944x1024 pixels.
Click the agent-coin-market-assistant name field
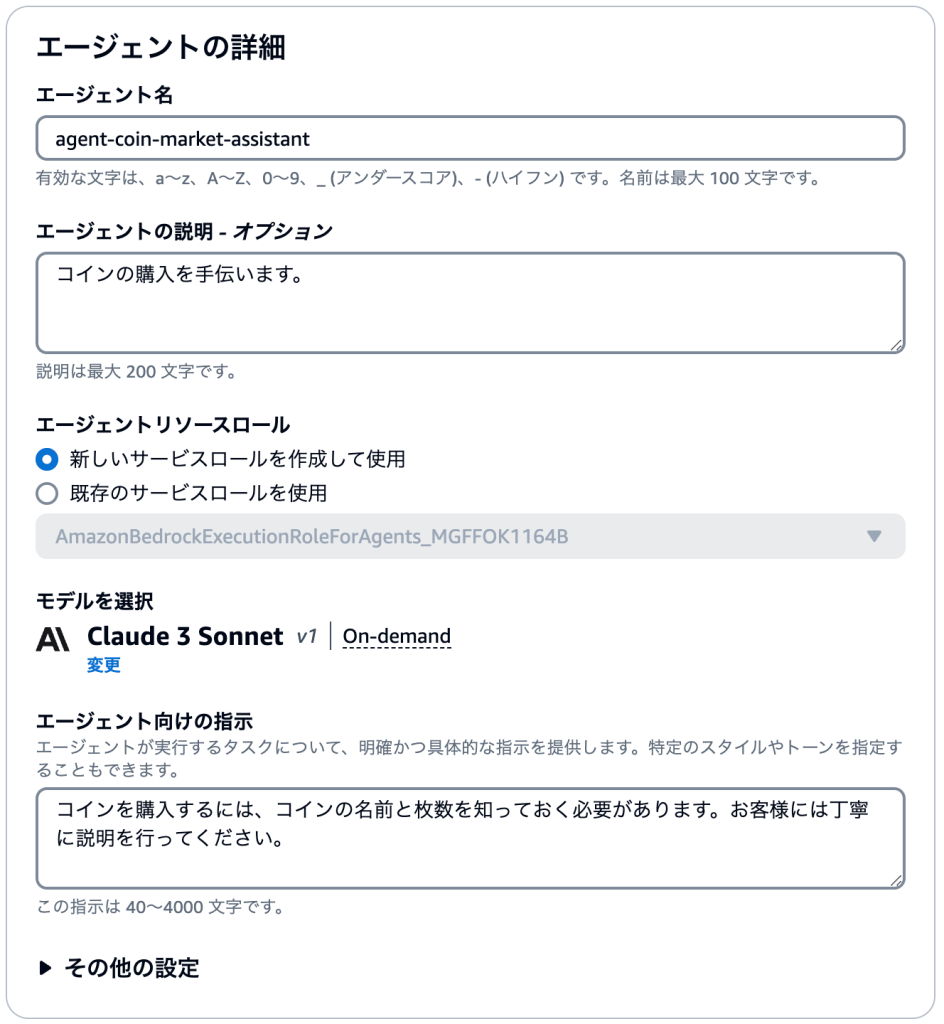click(470, 138)
